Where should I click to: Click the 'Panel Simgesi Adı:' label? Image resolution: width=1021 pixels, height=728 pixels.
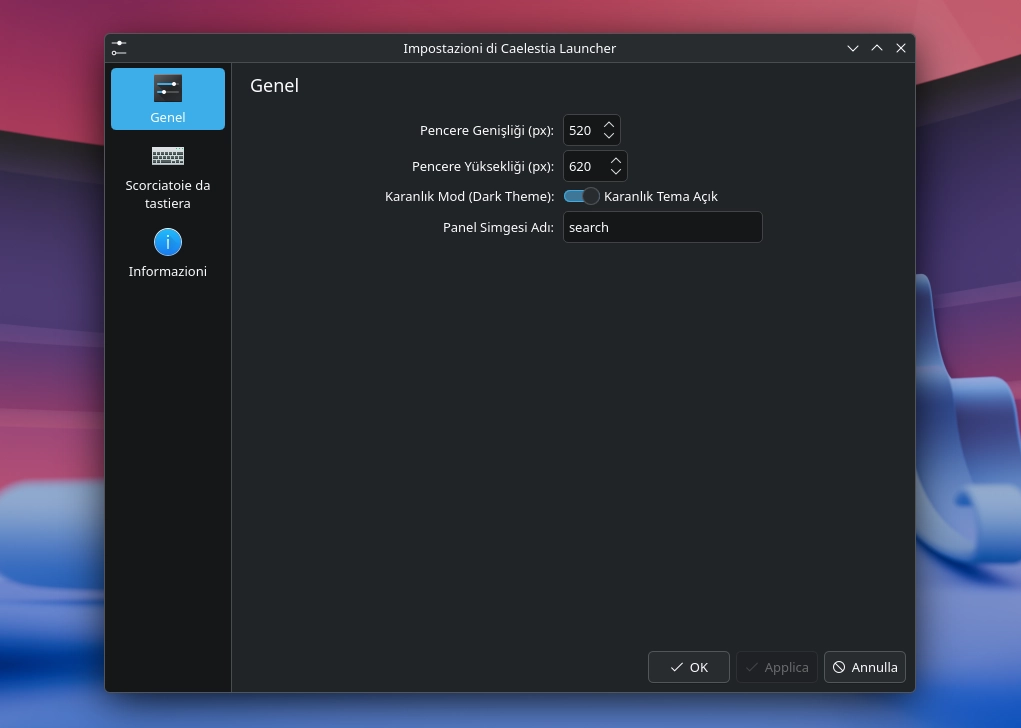click(498, 227)
